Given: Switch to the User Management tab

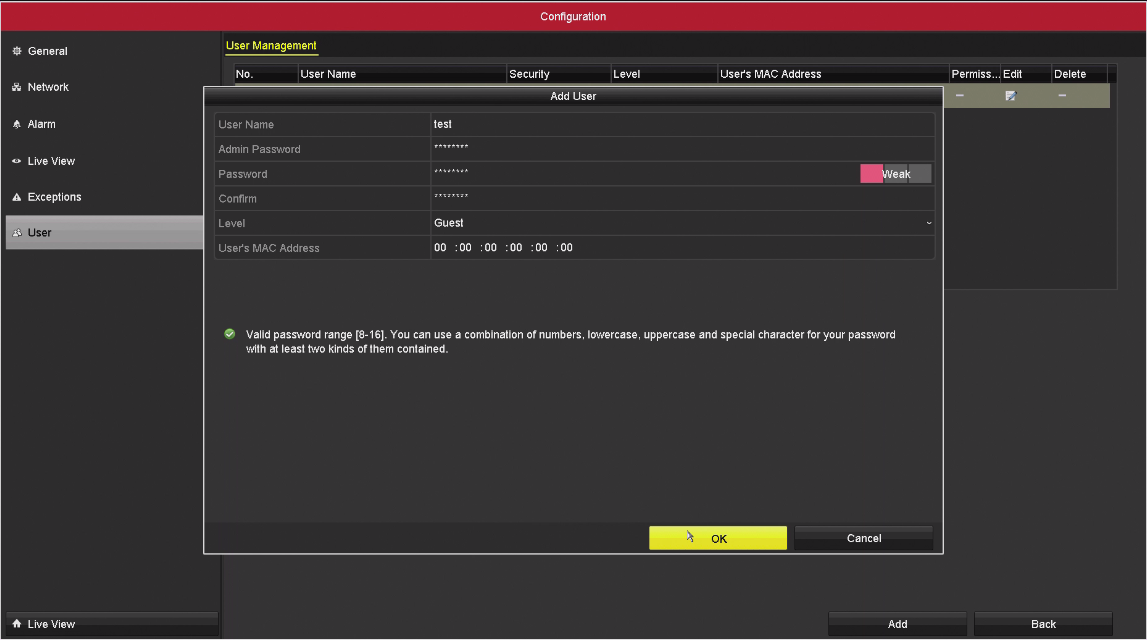Looking at the screenshot, I should click(x=271, y=46).
